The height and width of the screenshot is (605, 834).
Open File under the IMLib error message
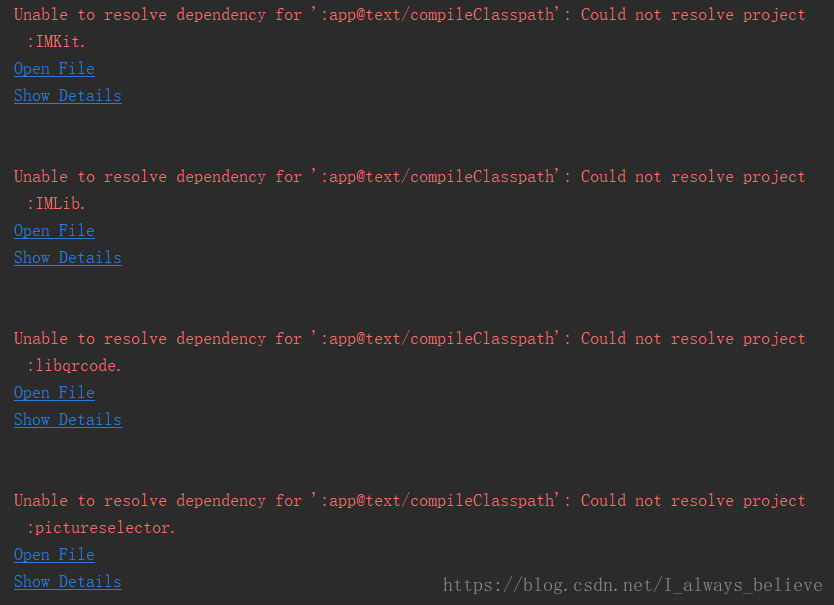pos(54,230)
